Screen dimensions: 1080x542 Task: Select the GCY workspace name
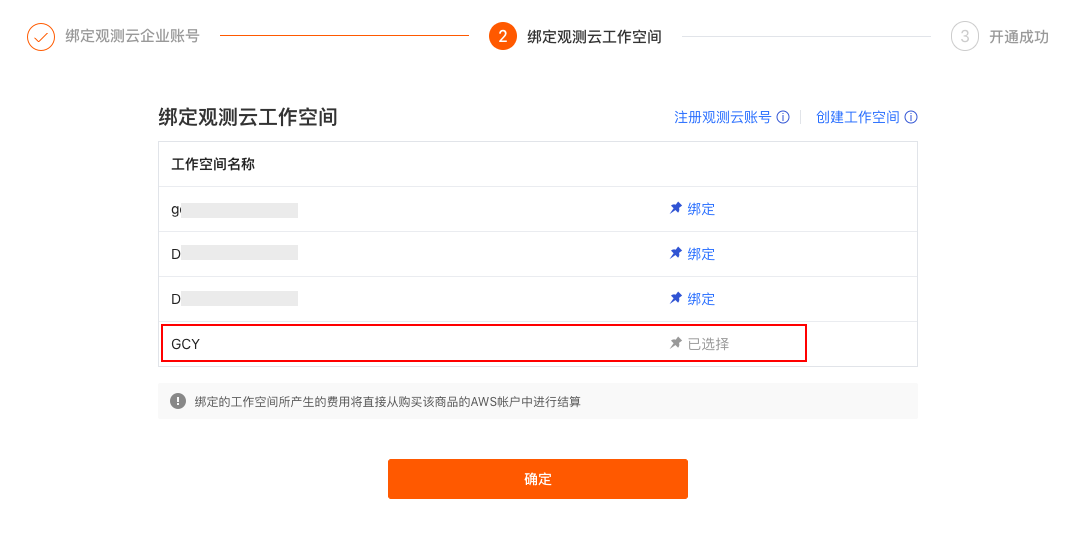(x=185, y=344)
